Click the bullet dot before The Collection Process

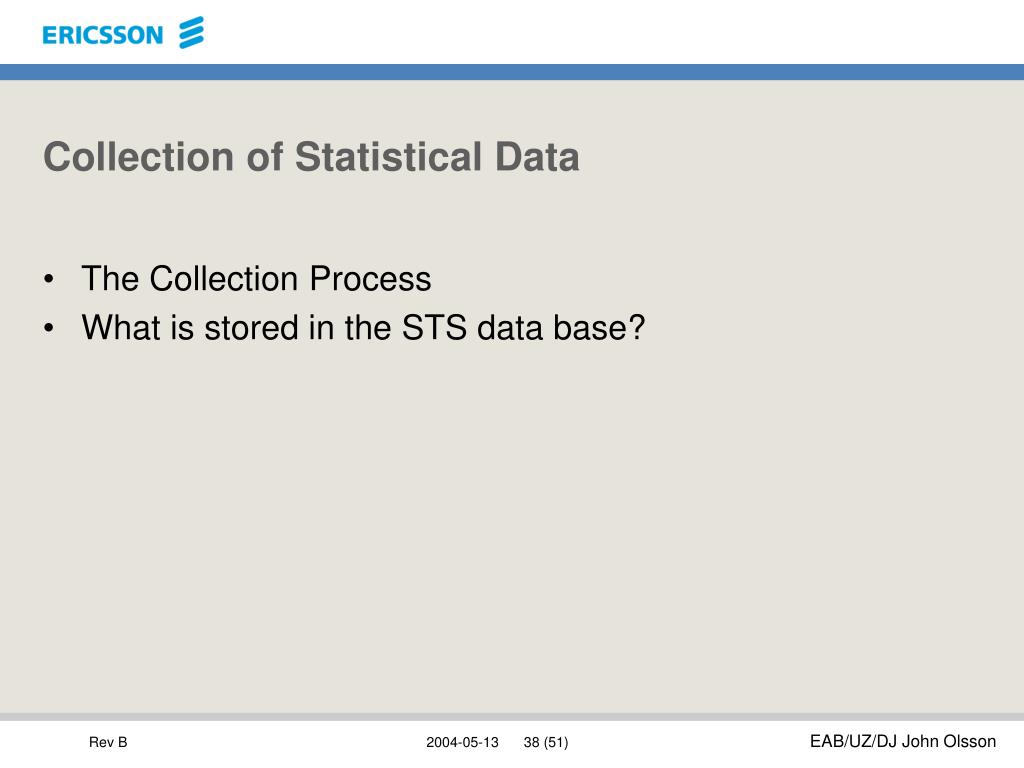click(49, 280)
